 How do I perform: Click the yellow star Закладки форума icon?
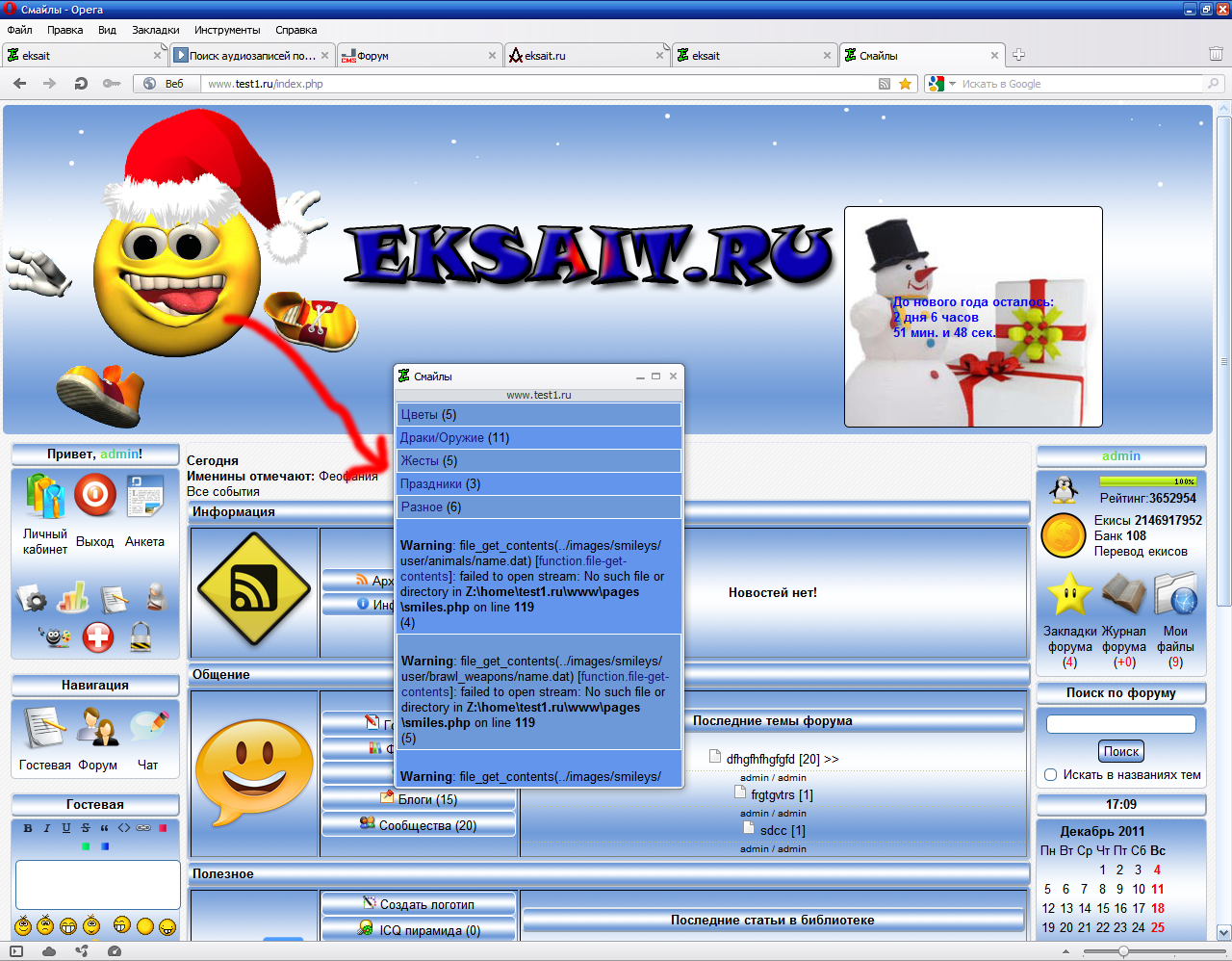tap(1069, 594)
